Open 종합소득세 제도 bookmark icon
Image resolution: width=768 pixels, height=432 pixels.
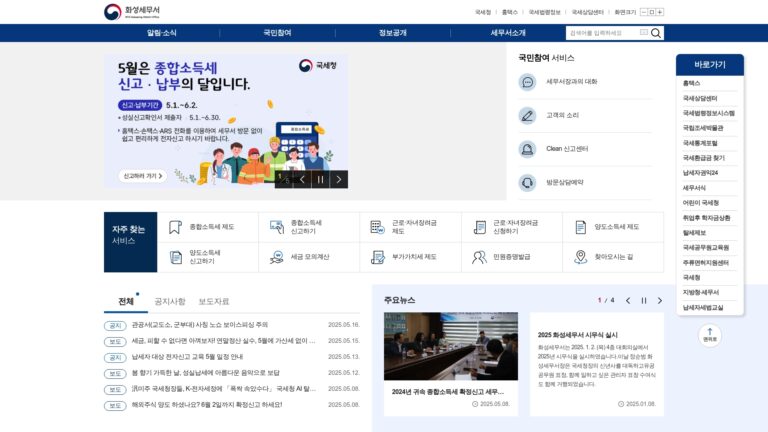(x=175, y=227)
